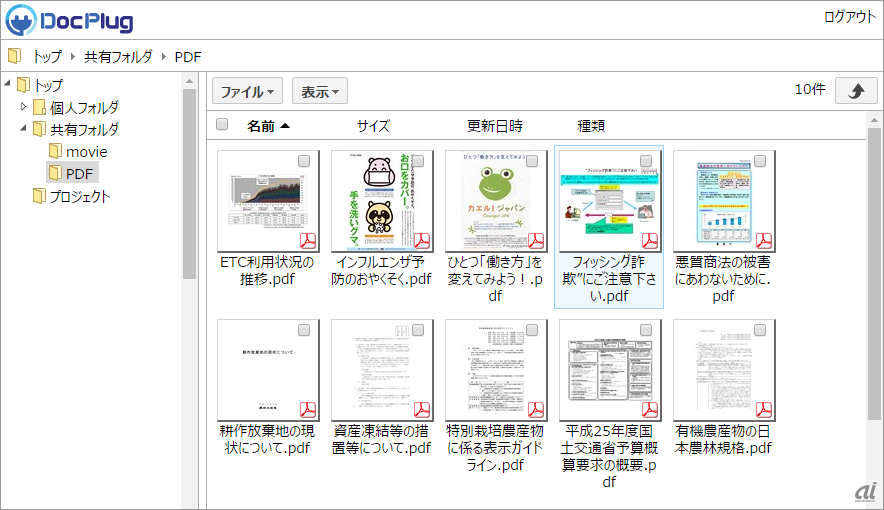Open the ファイル dropdown menu
Viewport: 884px width, 510px height.
tap(247, 91)
